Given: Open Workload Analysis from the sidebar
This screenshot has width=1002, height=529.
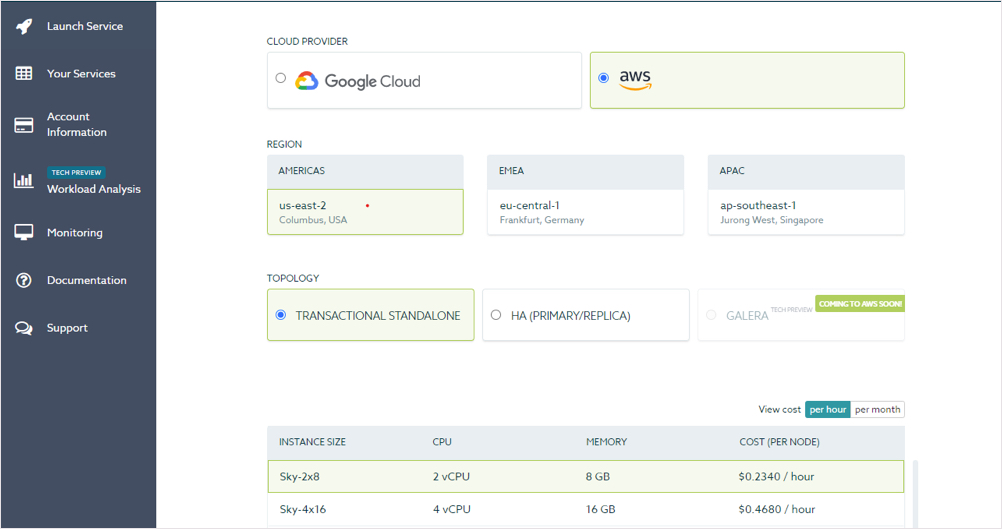Looking at the screenshot, I should 93,189.
